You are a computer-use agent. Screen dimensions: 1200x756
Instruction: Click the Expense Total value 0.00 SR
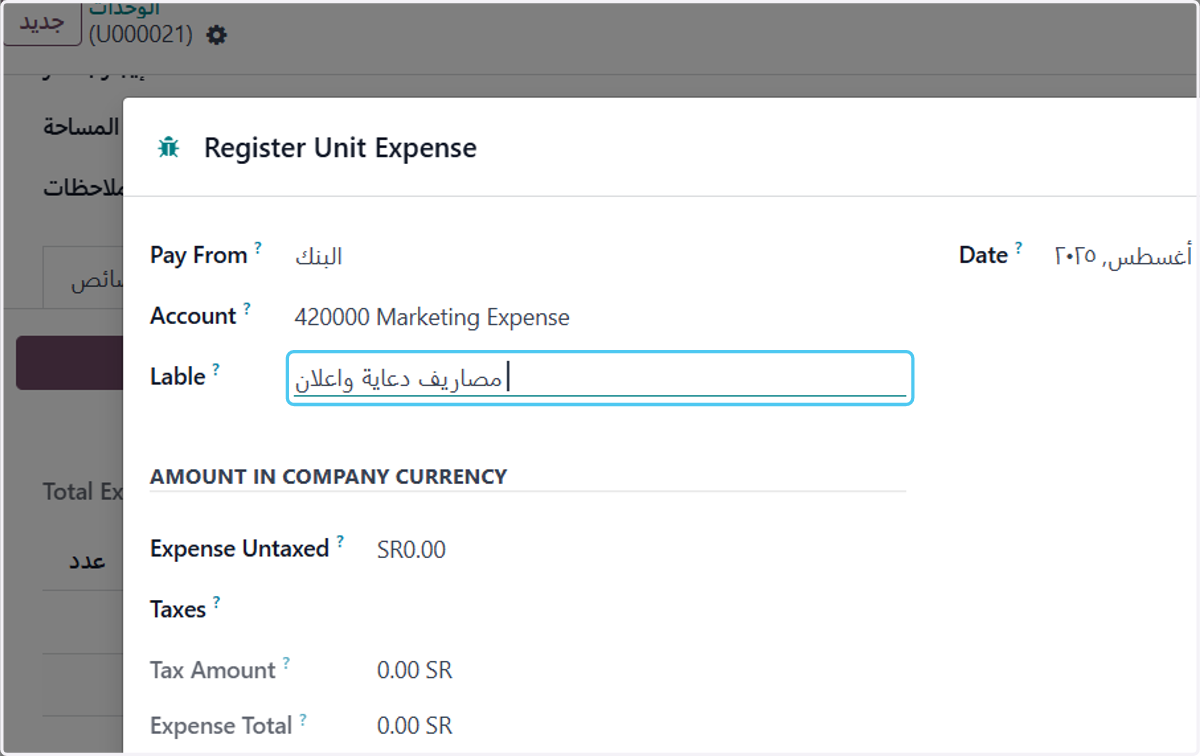tap(415, 725)
